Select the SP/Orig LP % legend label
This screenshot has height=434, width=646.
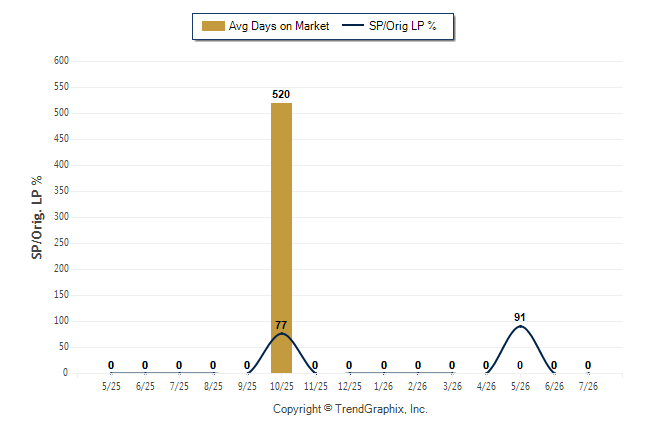[x=403, y=26]
